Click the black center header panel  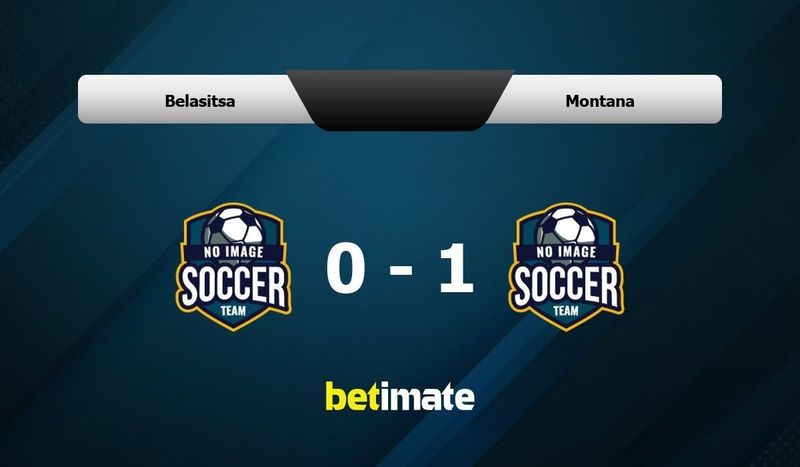pyautogui.click(x=400, y=100)
